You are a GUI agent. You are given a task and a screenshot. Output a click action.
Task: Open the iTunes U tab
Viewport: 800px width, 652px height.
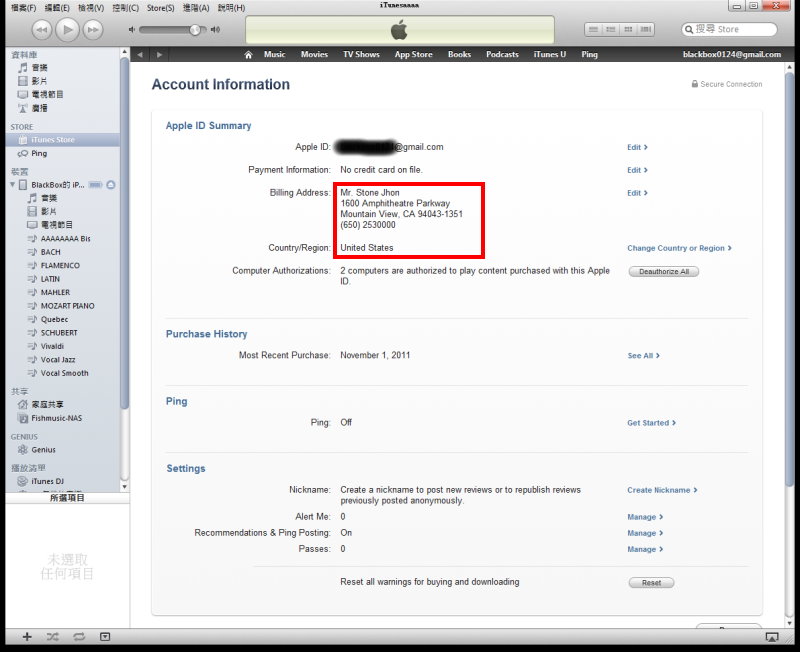[549, 54]
